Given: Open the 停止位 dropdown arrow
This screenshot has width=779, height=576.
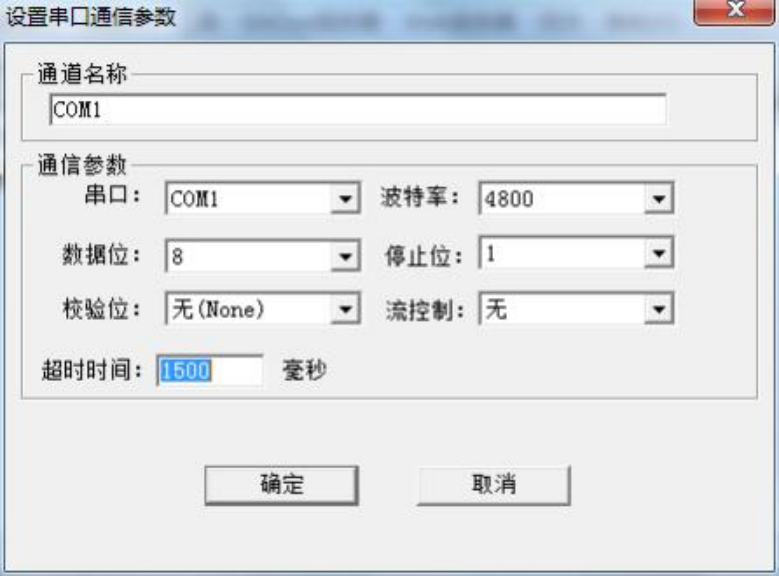Looking at the screenshot, I should [659, 253].
